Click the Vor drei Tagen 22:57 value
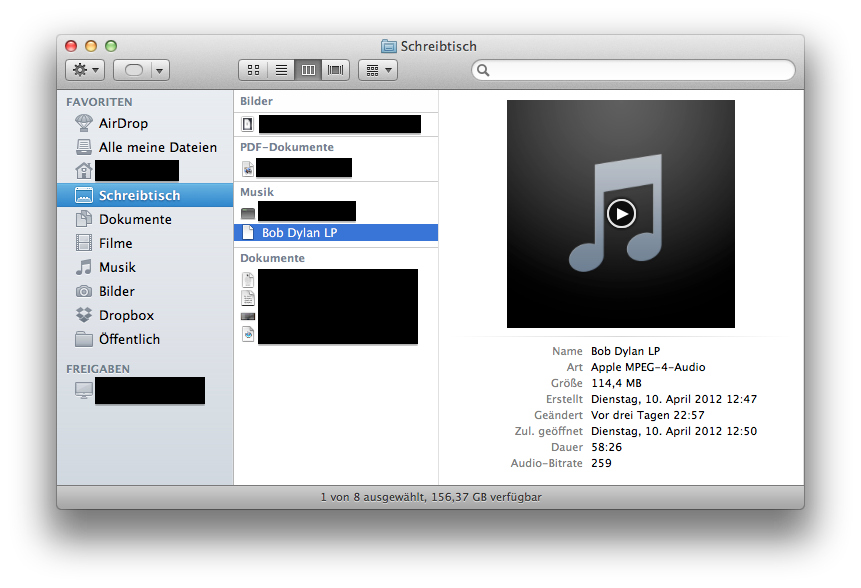 [647, 415]
